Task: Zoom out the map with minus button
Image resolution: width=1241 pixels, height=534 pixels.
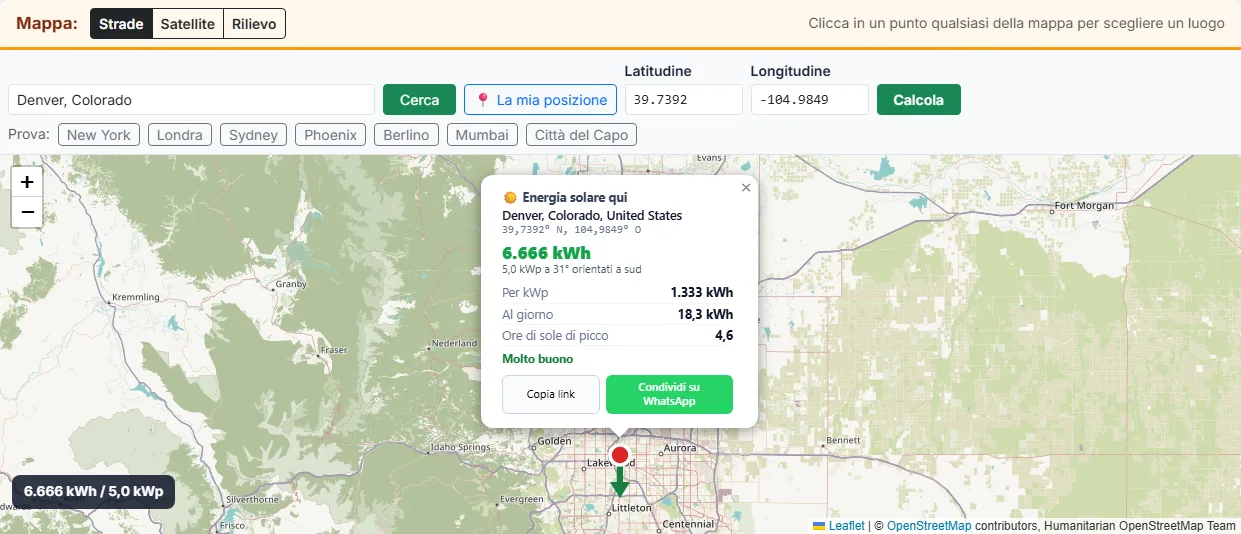Action: [x=27, y=212]
